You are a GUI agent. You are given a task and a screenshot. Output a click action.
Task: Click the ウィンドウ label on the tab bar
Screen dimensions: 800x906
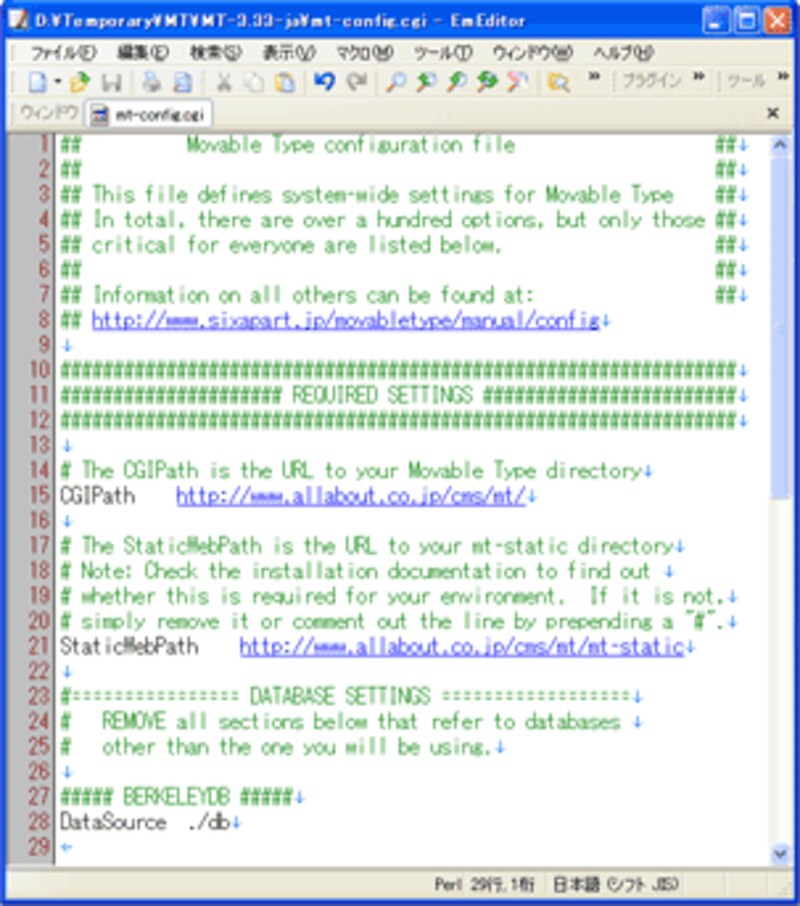(49, 113)
